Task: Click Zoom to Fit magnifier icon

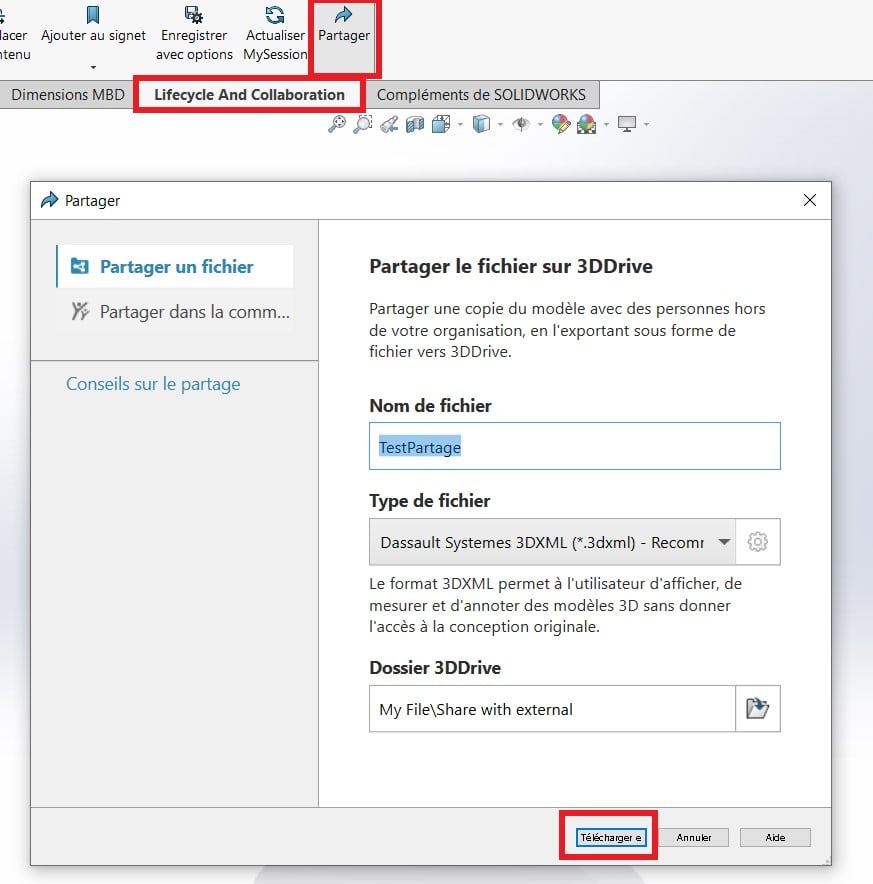Action: point(337,124)
